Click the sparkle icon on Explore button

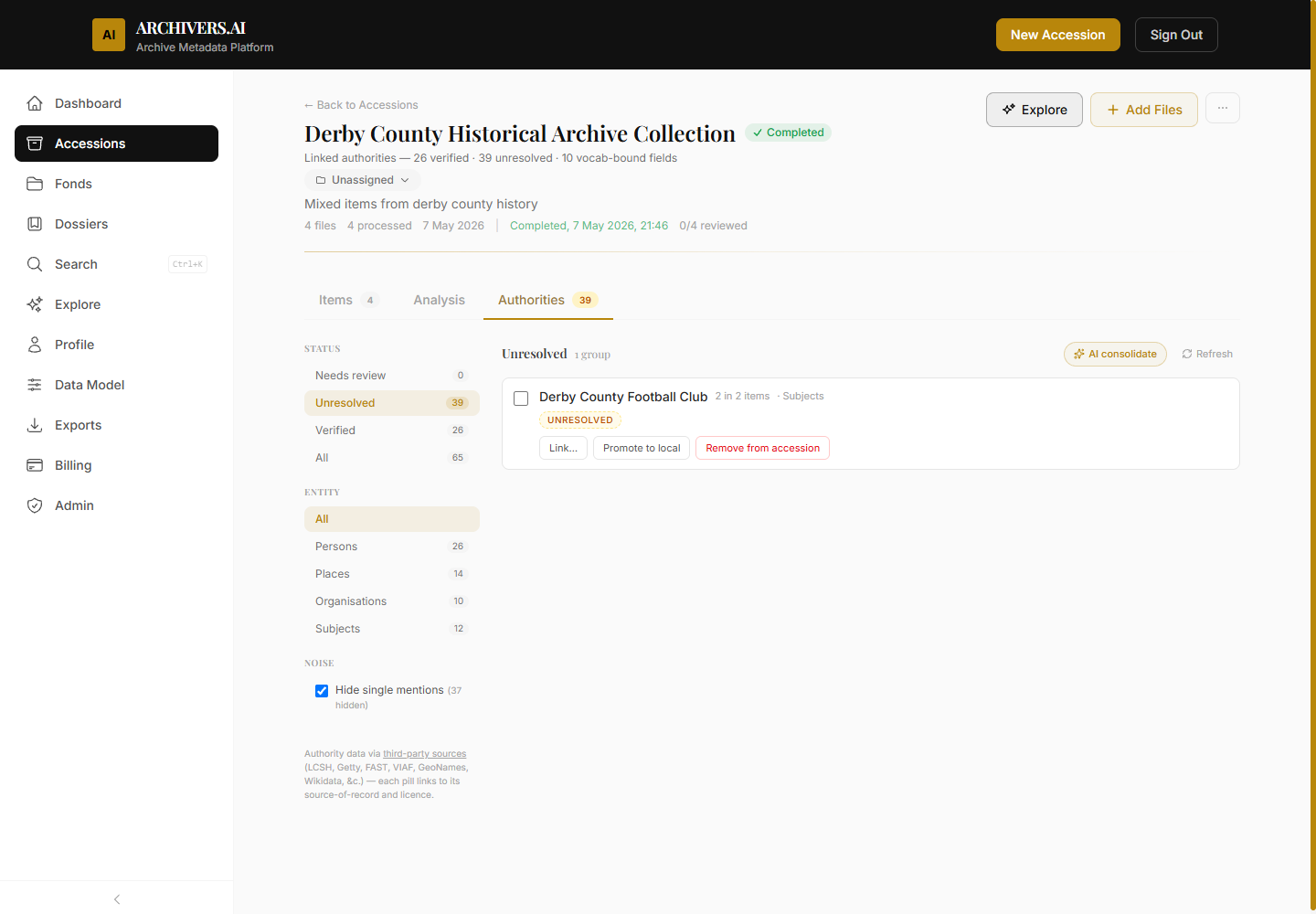1009,109
